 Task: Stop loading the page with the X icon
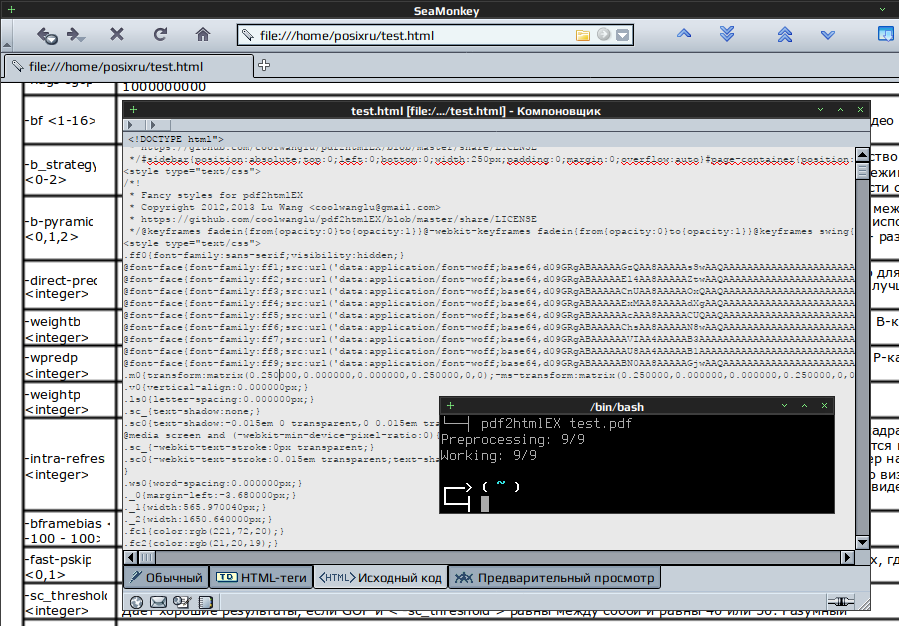pyautogui.click(x=117, y=35)
